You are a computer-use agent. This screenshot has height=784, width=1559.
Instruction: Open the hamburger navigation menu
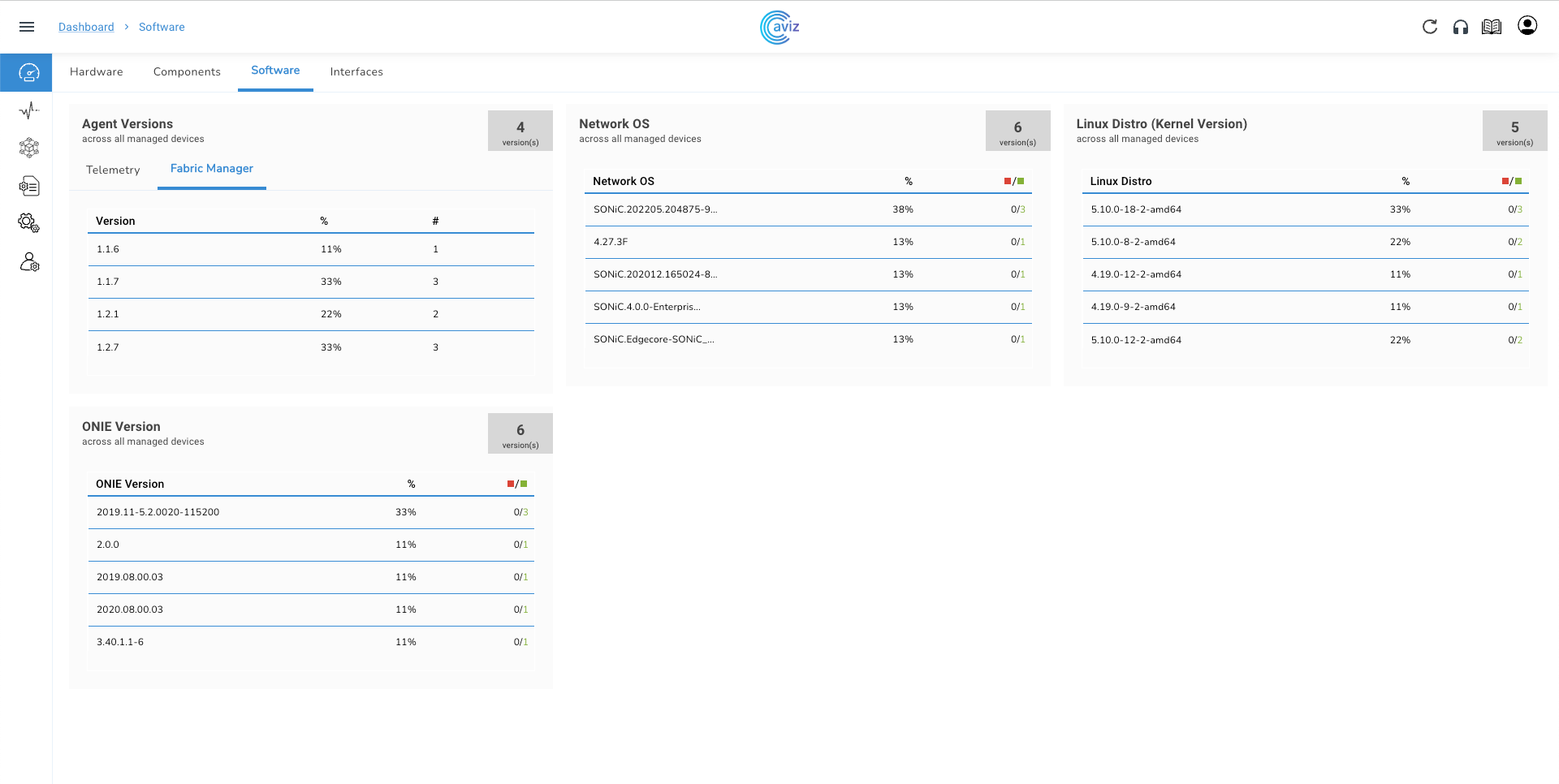(x=27, y=27)
